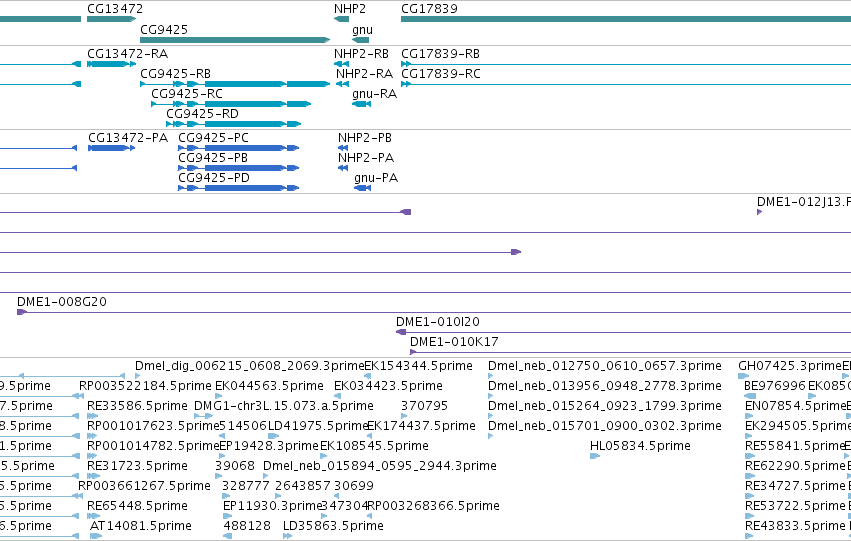Image resolution: width=851 pixels, height=541 pixels.
Task: Click HL05834.5prime feature
Action: pos(595,456)
